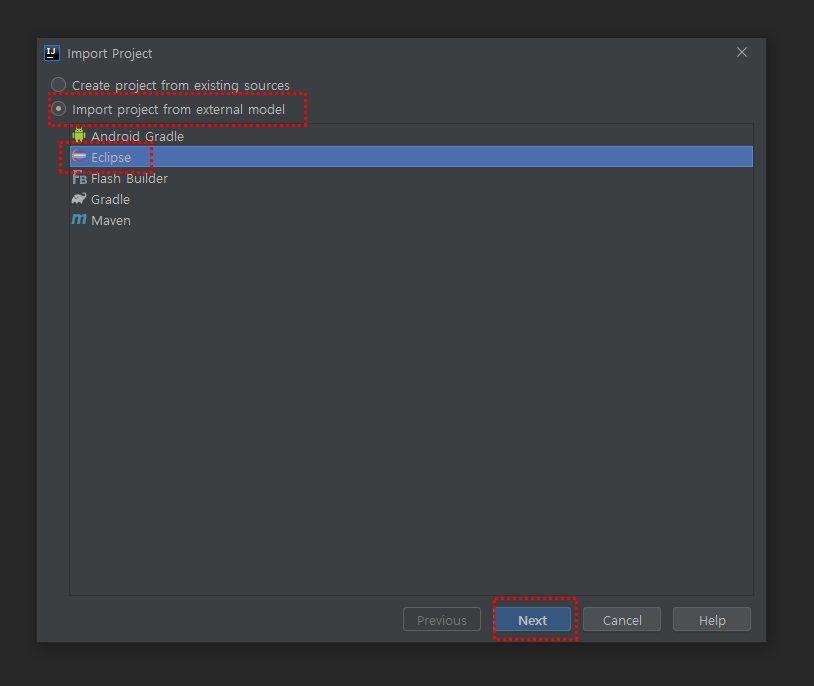Select Create project from existing sources radio

click(58, 85)
